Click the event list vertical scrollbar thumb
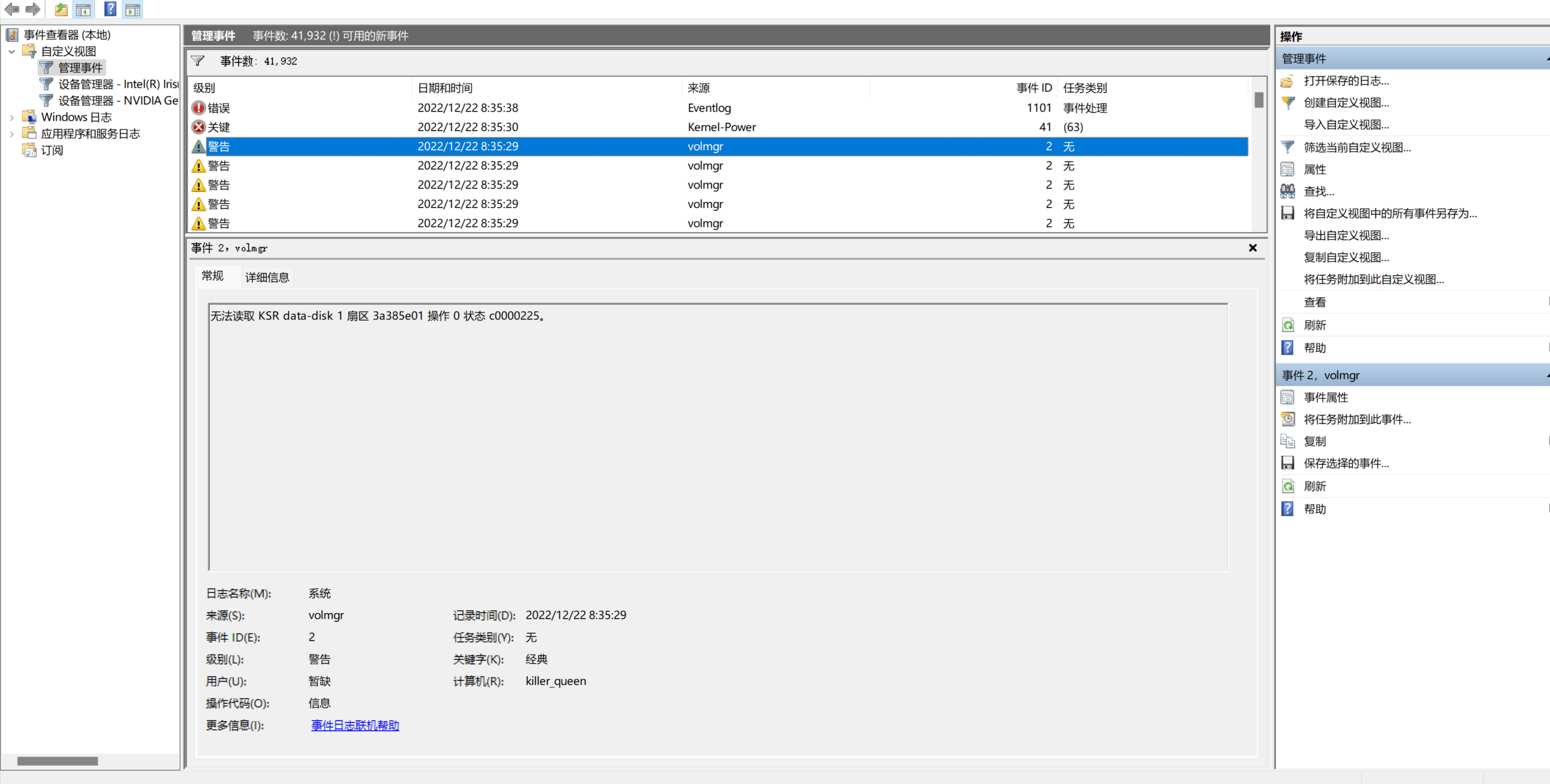The height and width of the screenshot is (784, 1550). coord(1258,99)
